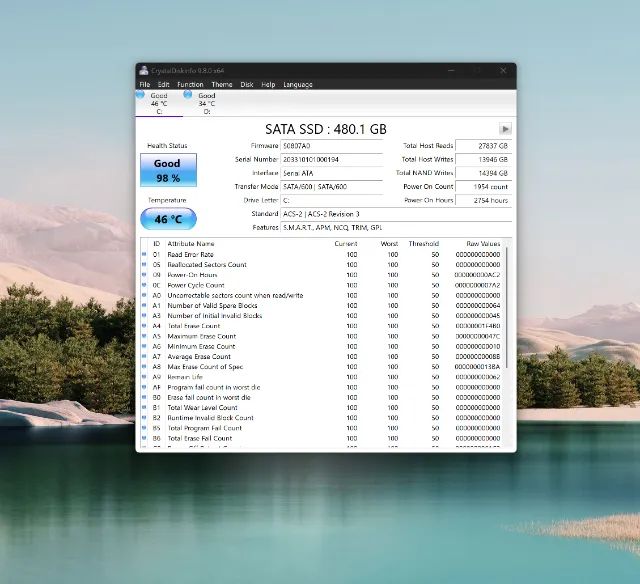Screen dimensions: 640x584
Task: Click the Remain Life attribute name
Action: [x=185, y=377]
